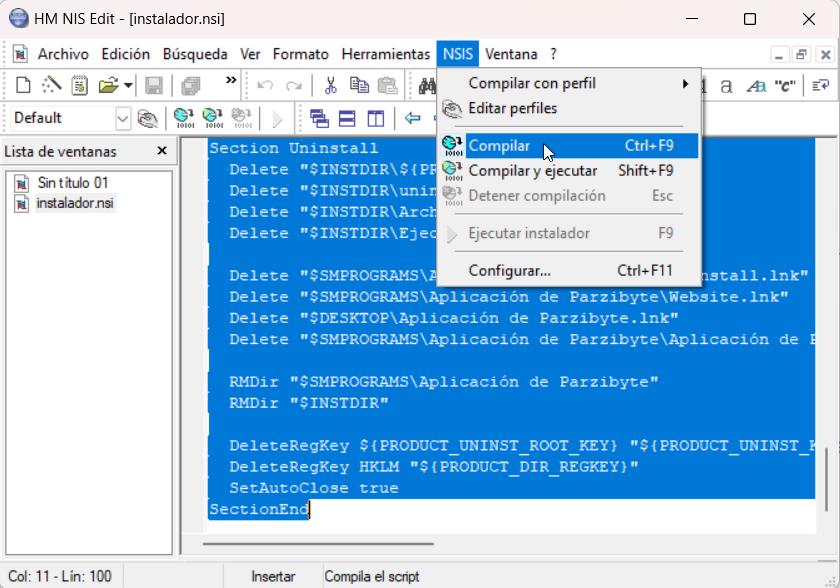The width and height of the screenshot is (840, 588).
Task: Open the Búsqueda menu
Action: click(x=195, y=54)
